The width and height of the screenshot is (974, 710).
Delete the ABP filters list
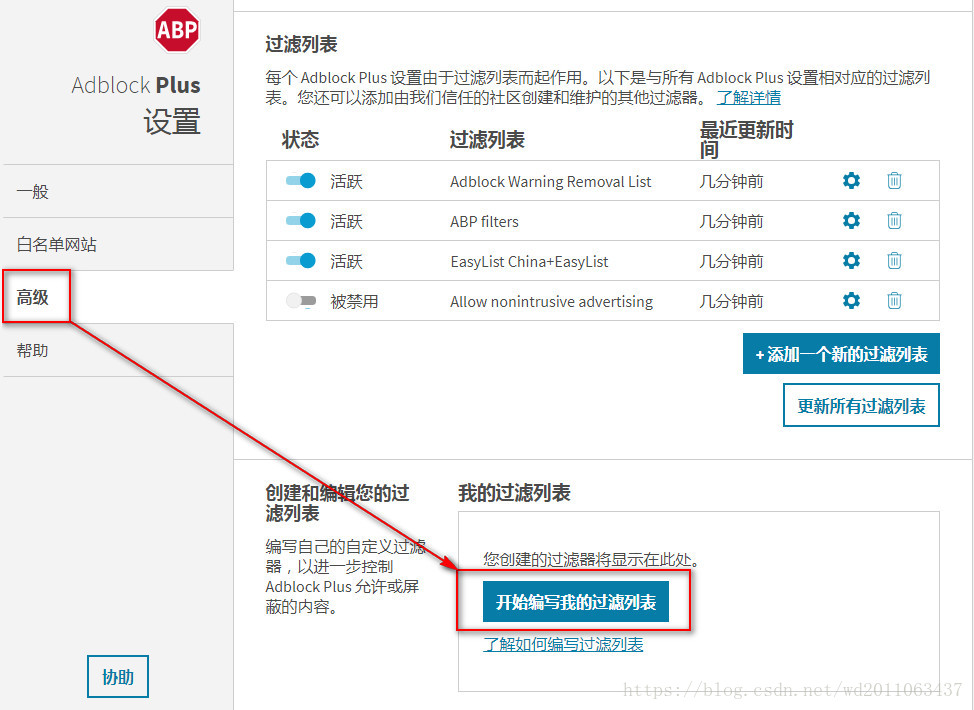(894, 221)
